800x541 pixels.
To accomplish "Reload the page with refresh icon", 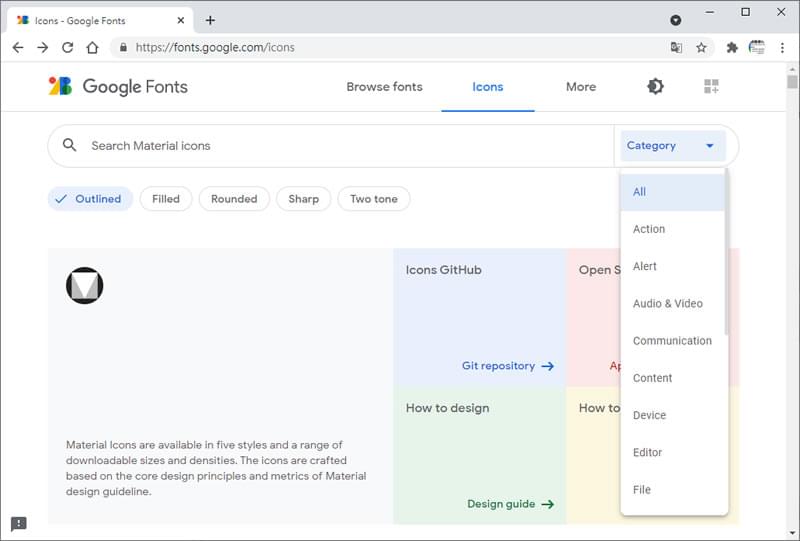I will [67, 47].
